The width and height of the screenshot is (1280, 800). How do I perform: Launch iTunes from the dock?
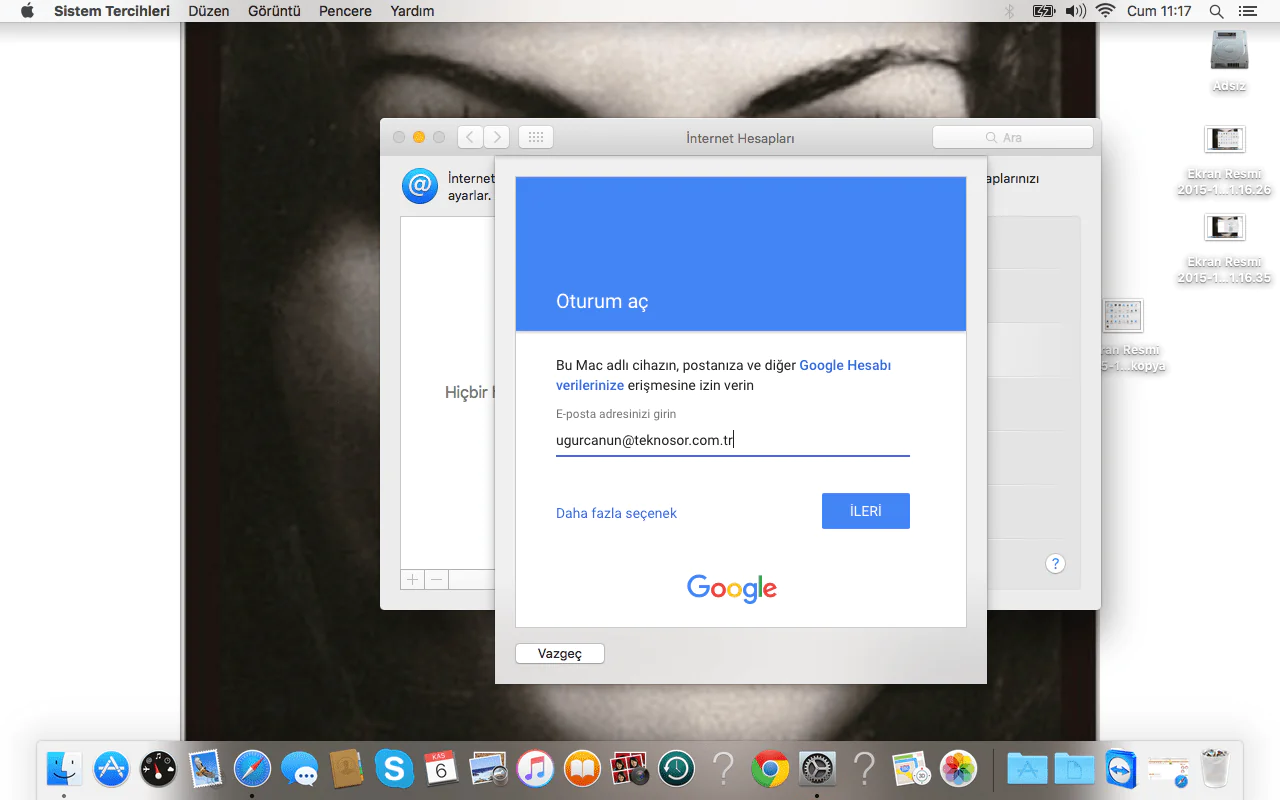[x=535, y=768]
